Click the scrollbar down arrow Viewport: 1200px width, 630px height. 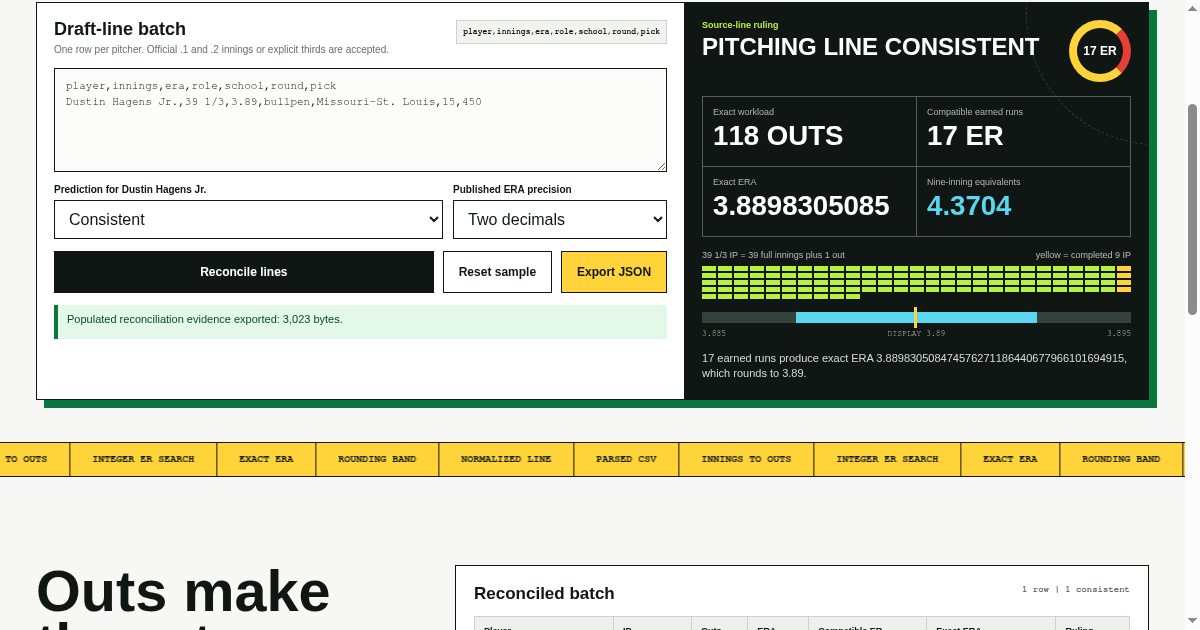click(x=1192, y=621)
